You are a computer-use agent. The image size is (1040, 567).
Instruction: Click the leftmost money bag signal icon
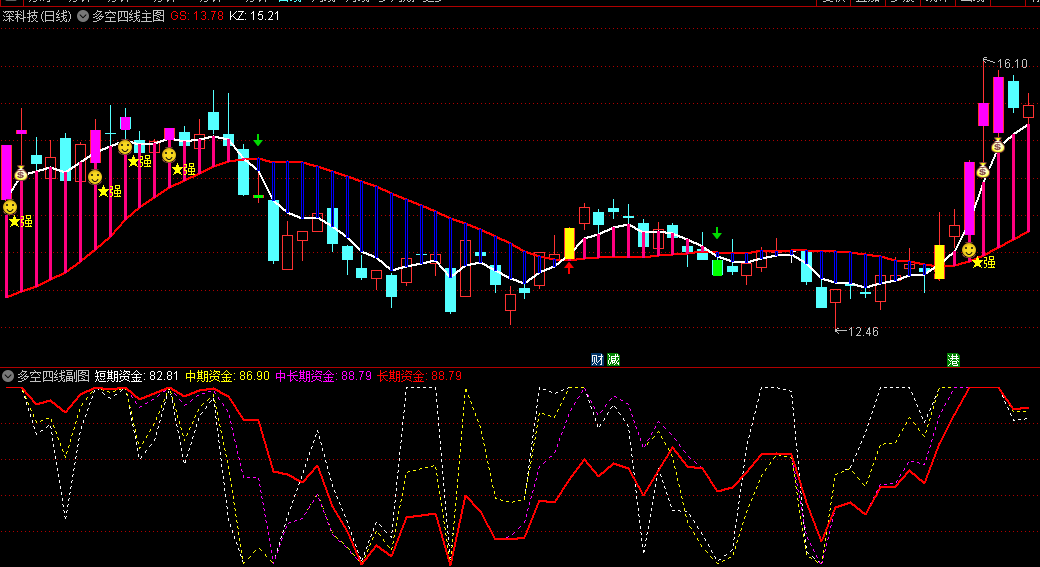(x=21, y=171)
